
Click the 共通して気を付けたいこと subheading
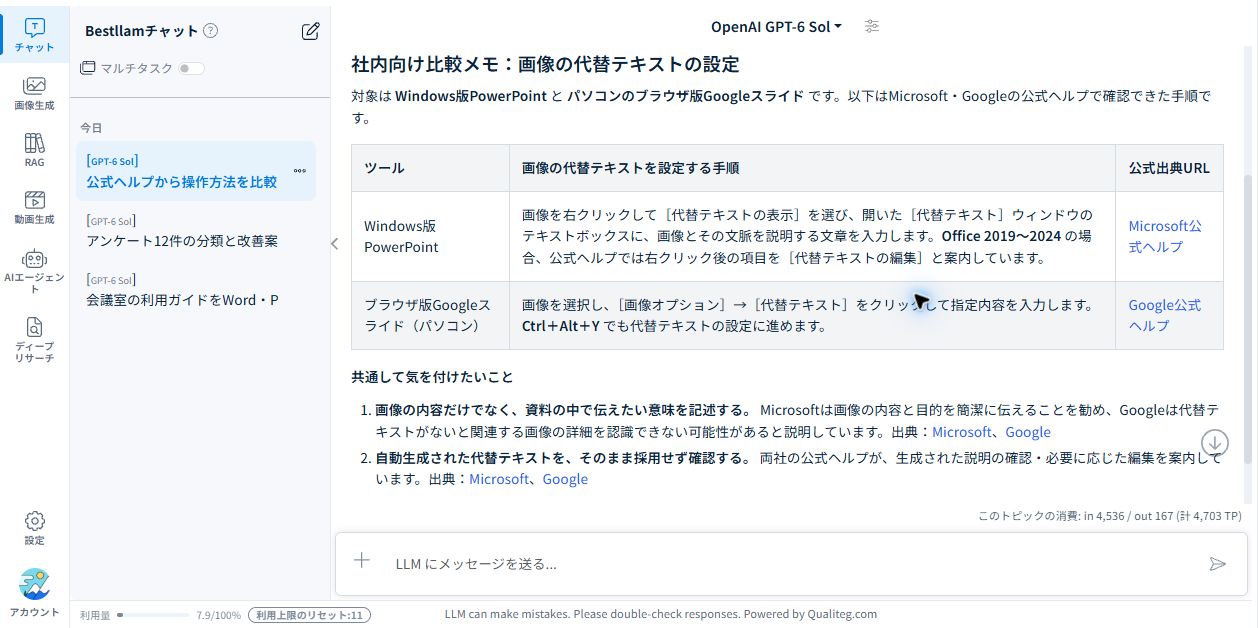click(x=432, y=377)
